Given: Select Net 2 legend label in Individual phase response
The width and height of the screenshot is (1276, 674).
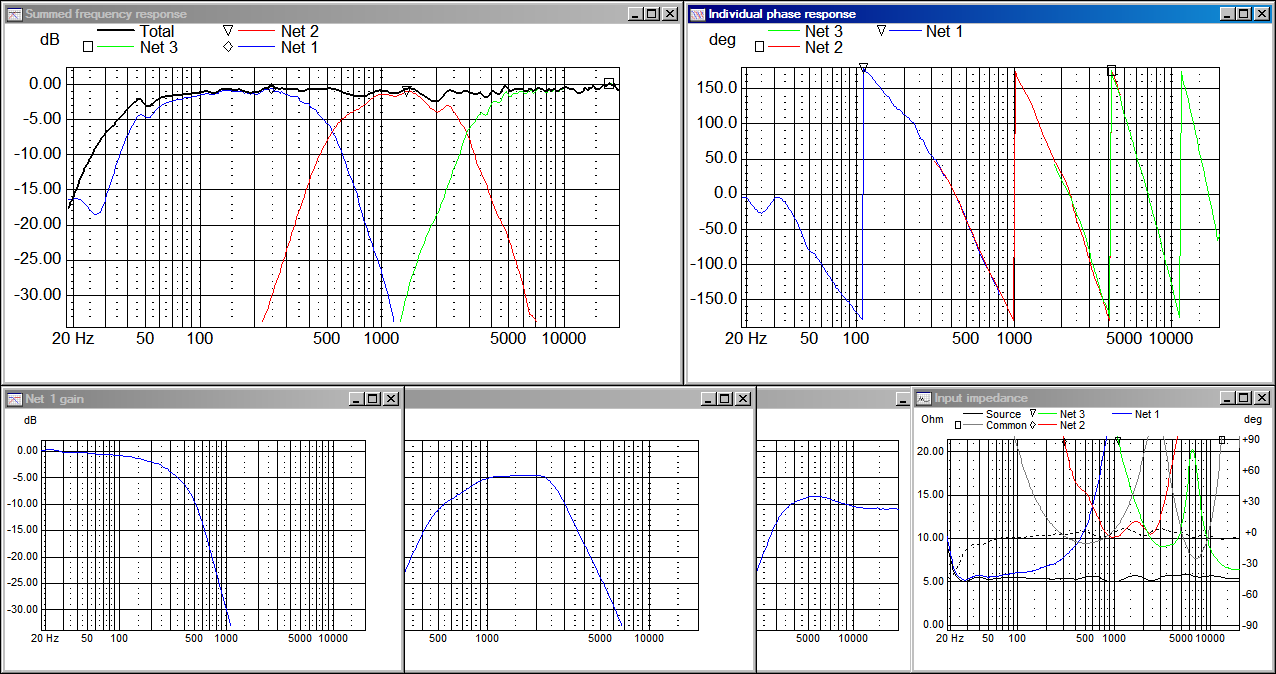Looking at the screenshot, I should coord(824,47).
